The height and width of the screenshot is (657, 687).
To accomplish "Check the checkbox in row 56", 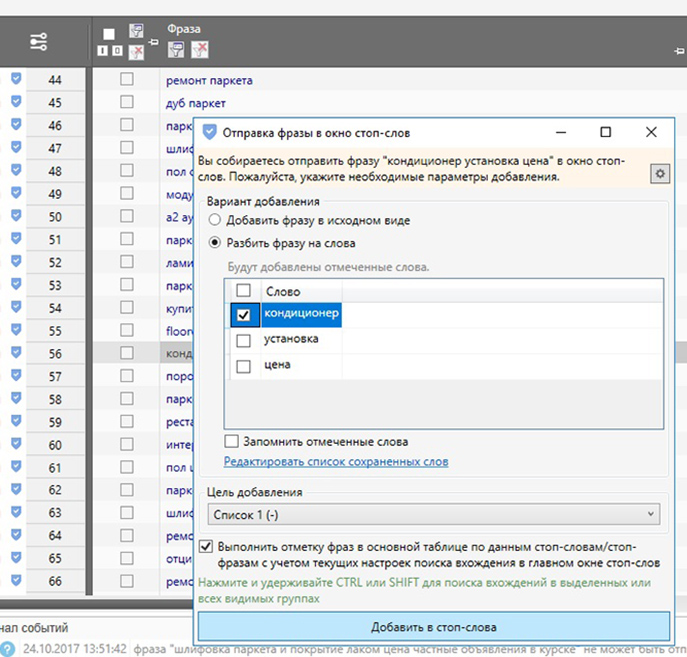I will point(127,353).
